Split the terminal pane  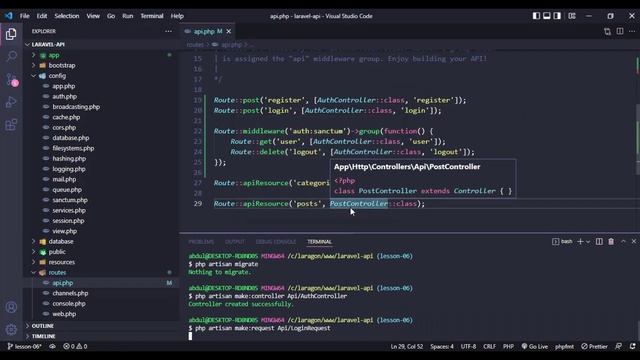point(599,242)
